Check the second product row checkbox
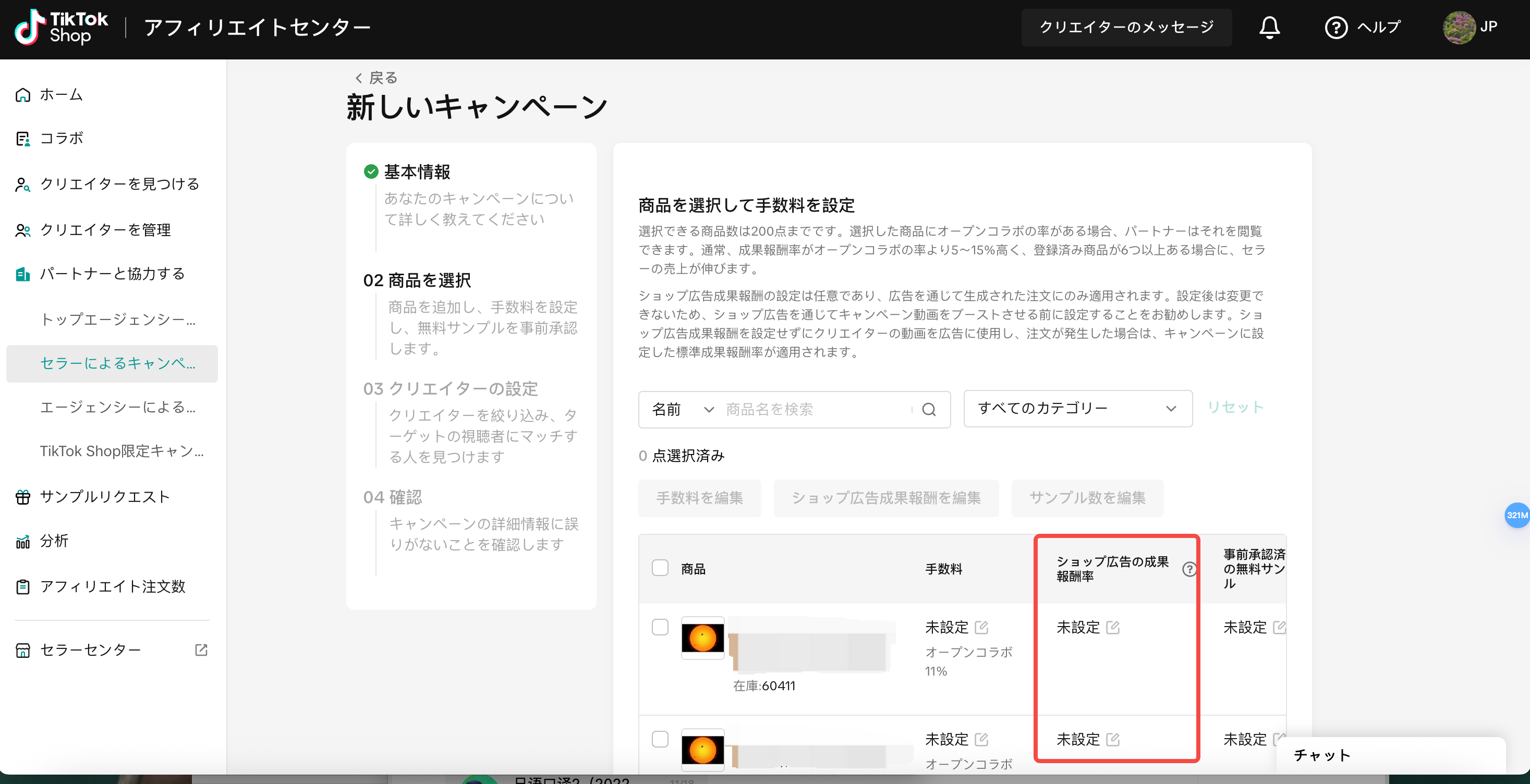 click(x=660, y=740)
